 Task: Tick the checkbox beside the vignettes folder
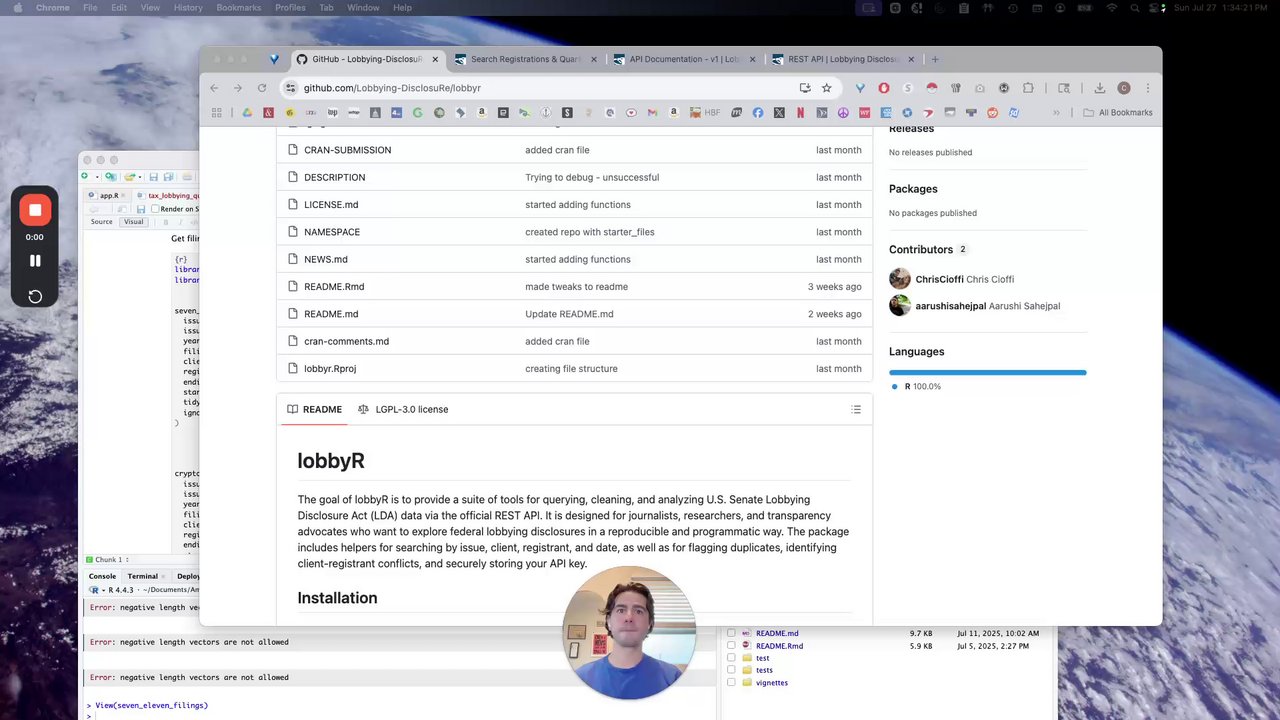coord(731,682)
